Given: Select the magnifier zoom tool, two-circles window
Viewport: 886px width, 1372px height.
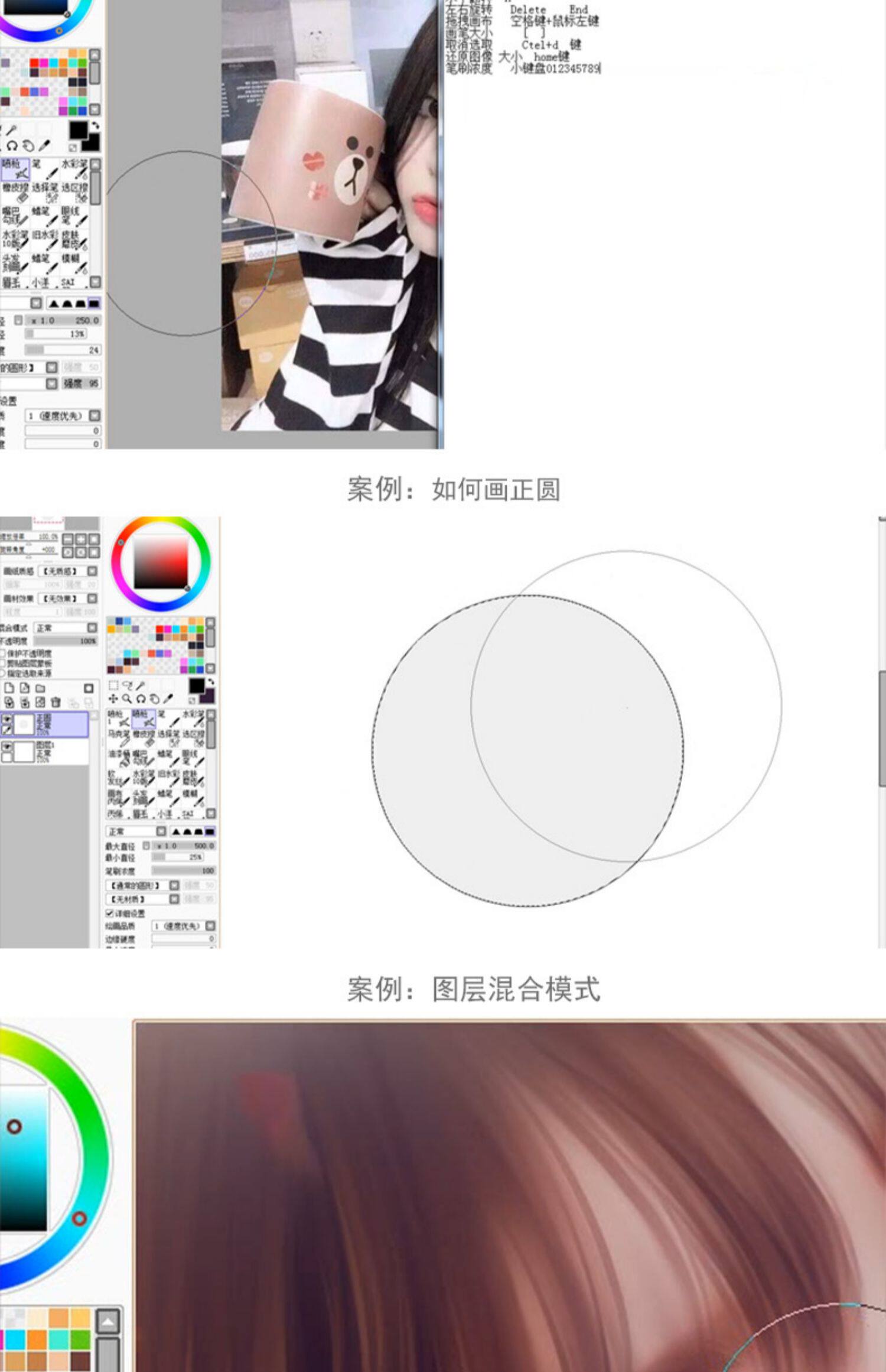Looking at the screenshot, I should [127, 699].
